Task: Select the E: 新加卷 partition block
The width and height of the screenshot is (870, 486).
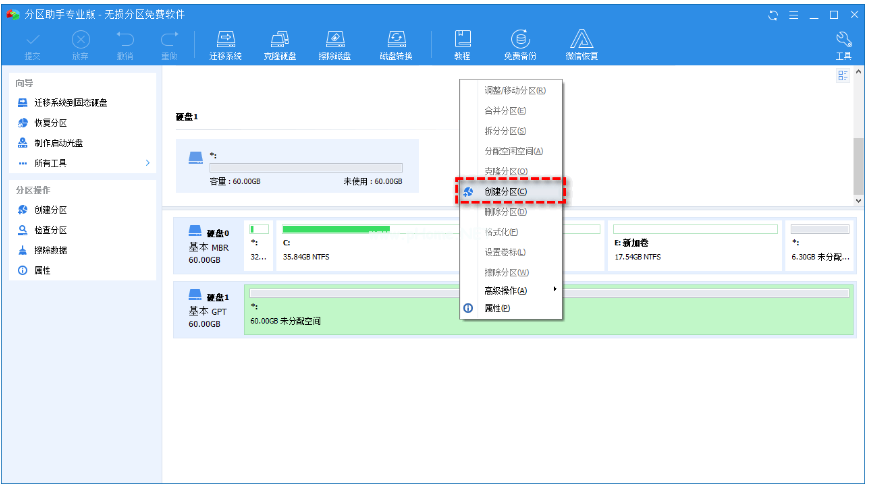Action: pyautogui.click(x=694, y=244)
